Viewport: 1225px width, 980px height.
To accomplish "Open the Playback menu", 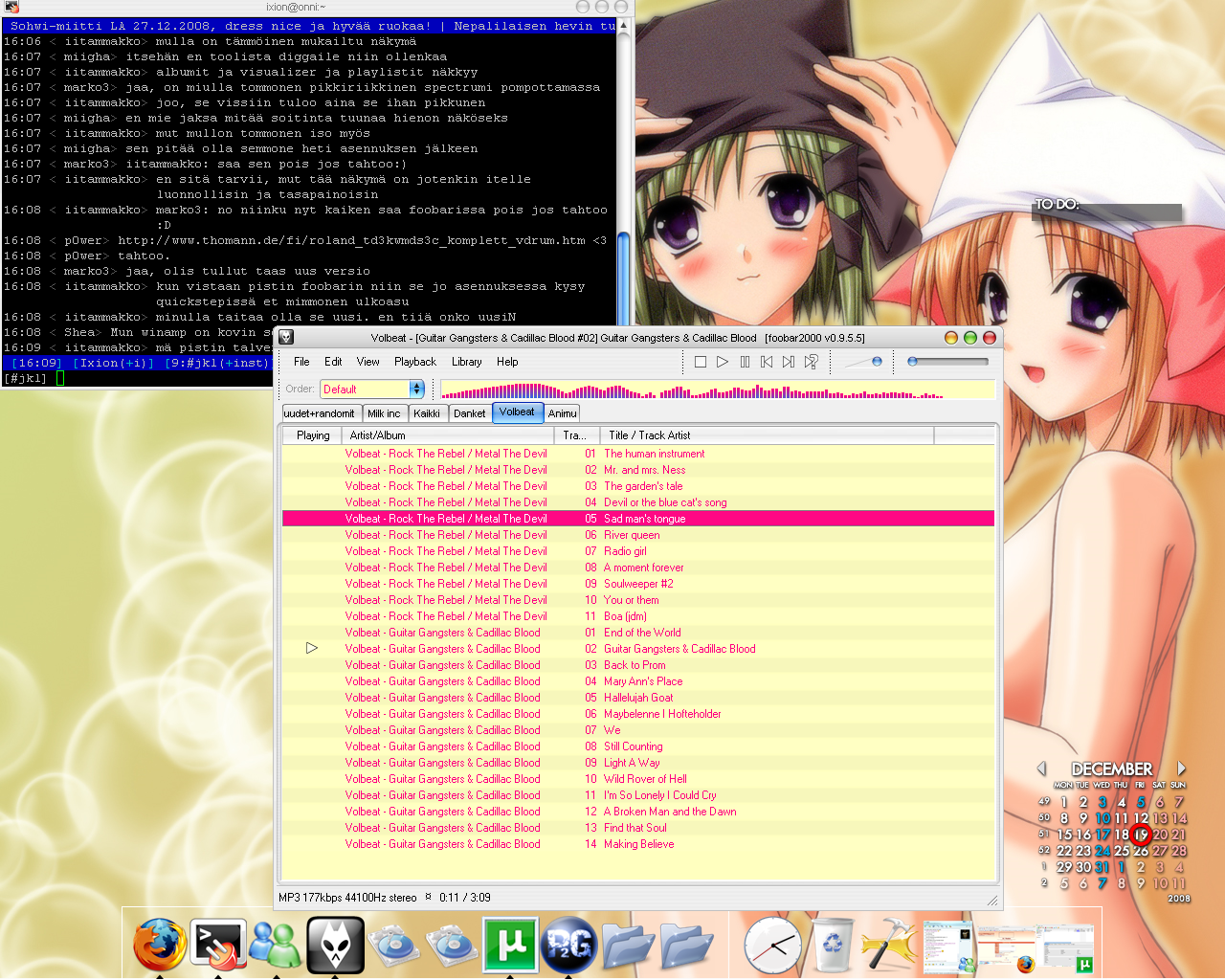I will point(414,362).
